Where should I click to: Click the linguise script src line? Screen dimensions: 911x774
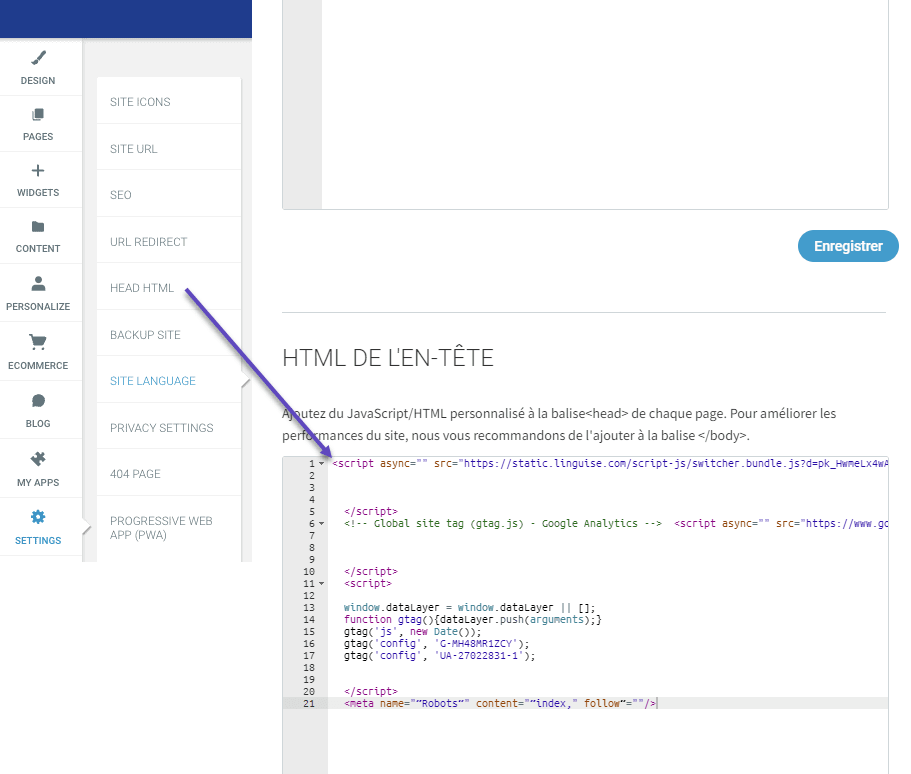(x=610, y=463)
